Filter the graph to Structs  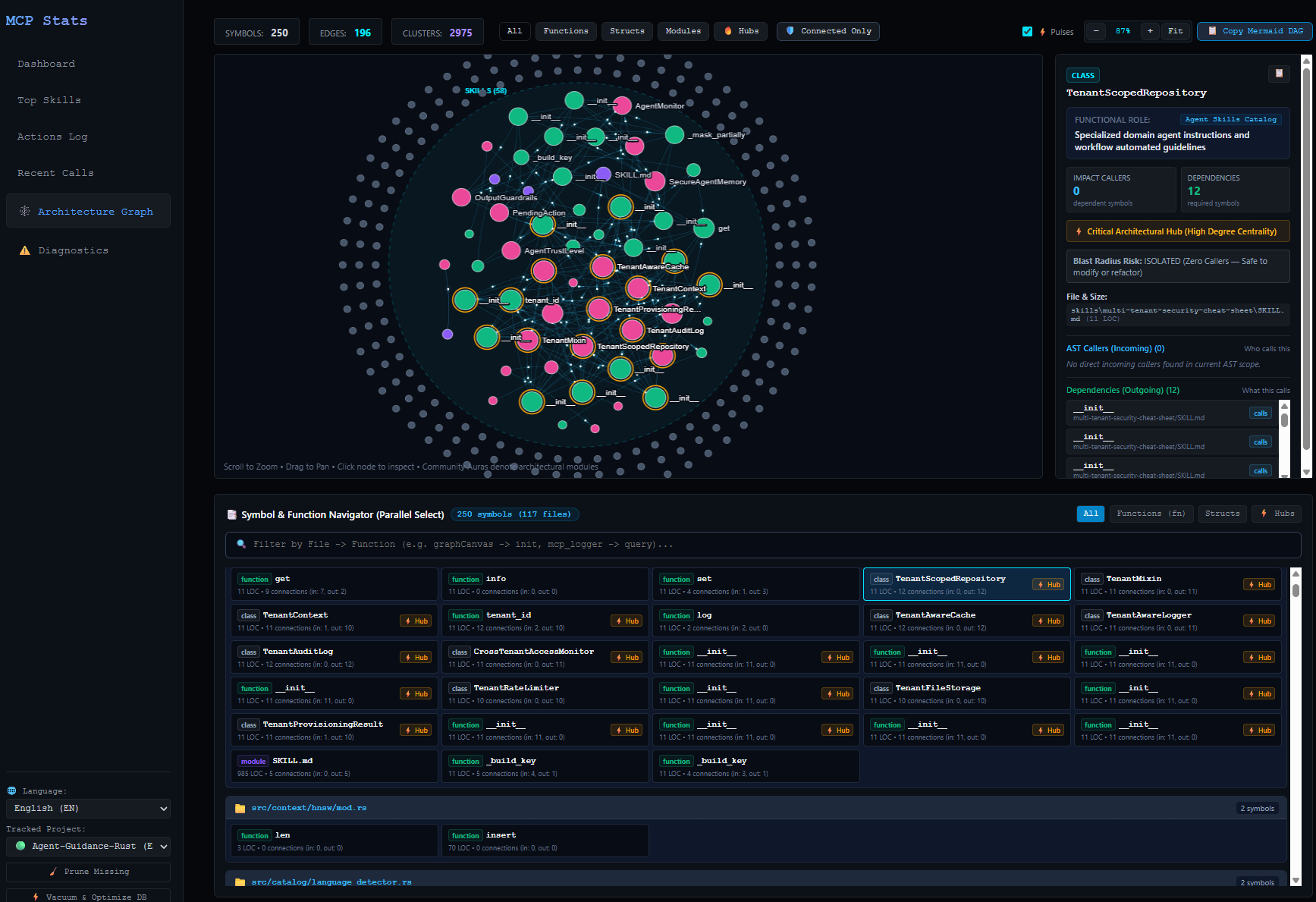pyautogui.click(x=627, y=31)
